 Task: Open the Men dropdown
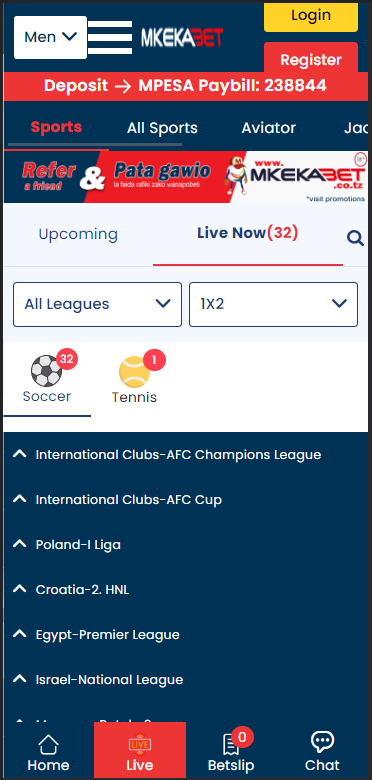coord(50,37)
